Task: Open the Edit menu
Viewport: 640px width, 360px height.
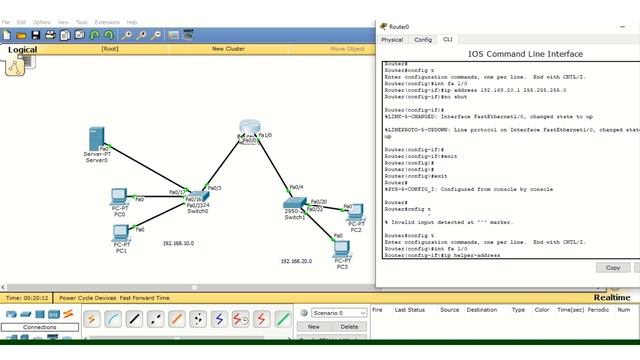Action: point(21,22)
